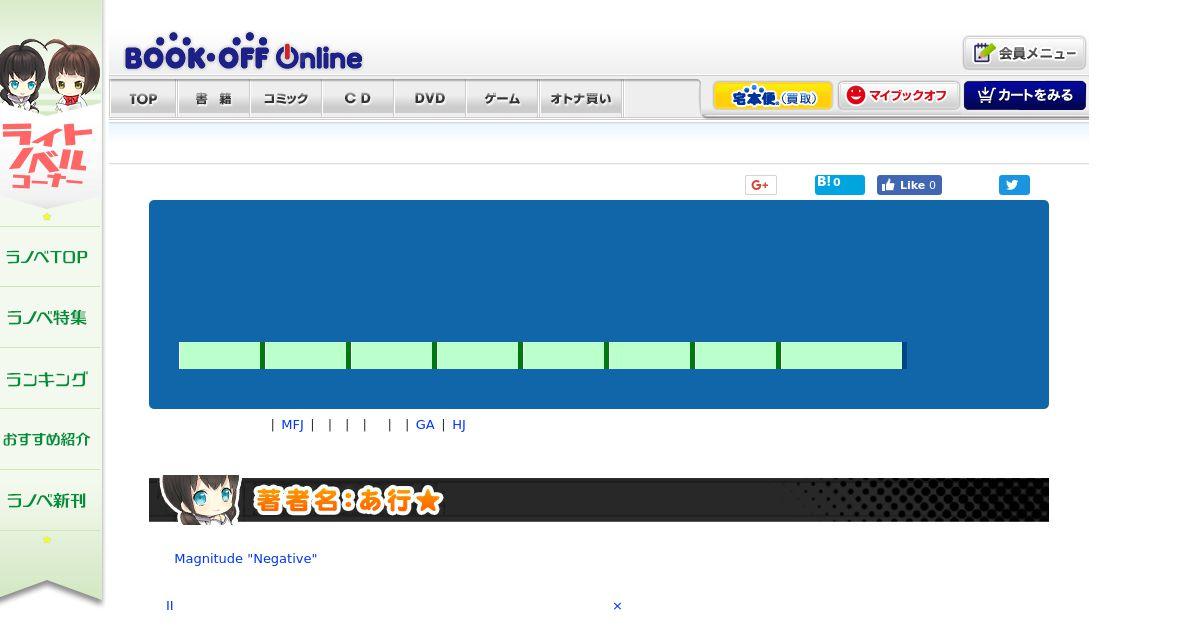Open ラノベ新刊 in sidebar
The height and width of the screenshot is (630, 1200).
tap(47, 501)
